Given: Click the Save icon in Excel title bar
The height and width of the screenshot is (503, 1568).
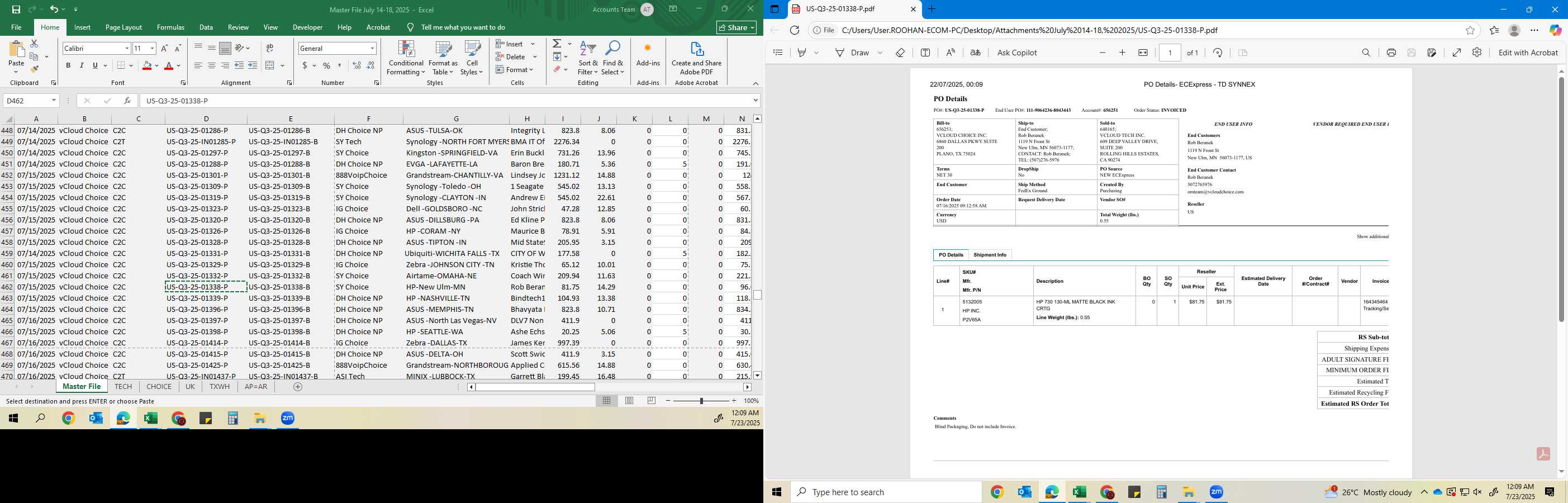Looking at the screenshot, I should pyautogui.click(x=16, y=9).
